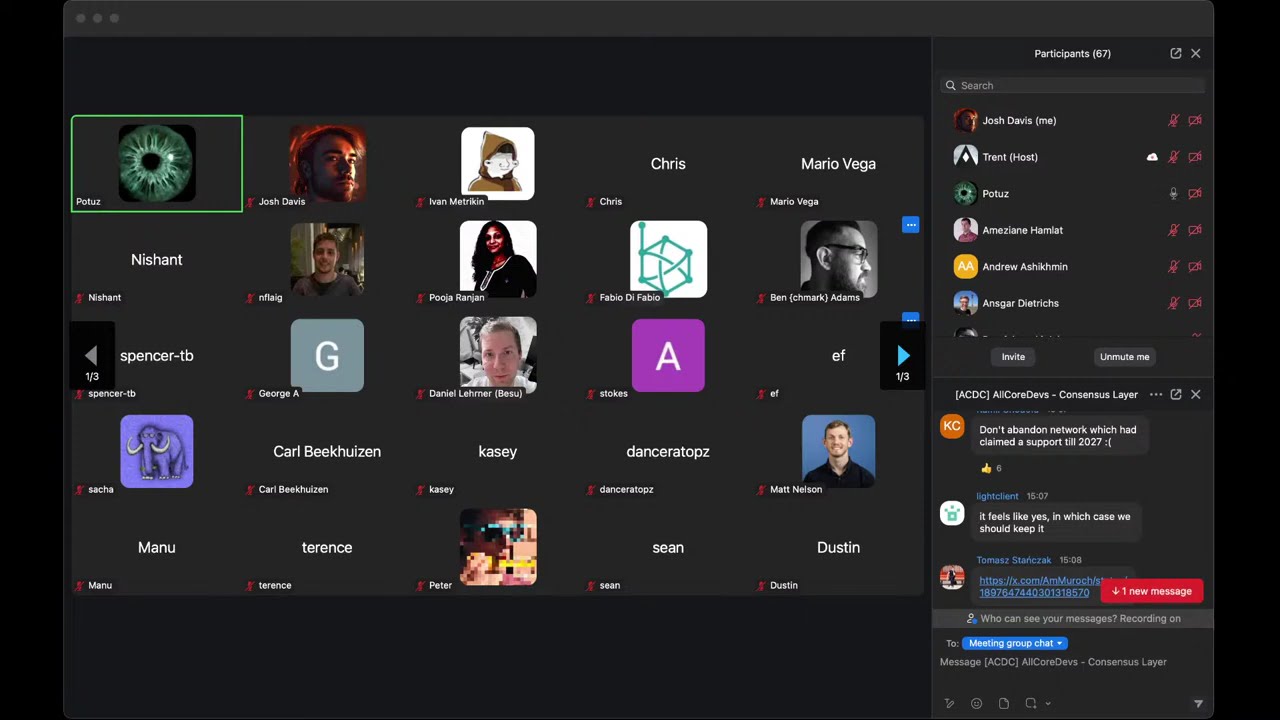
Task: Select George A's video tile with G avatar
Action: [327, 356]
